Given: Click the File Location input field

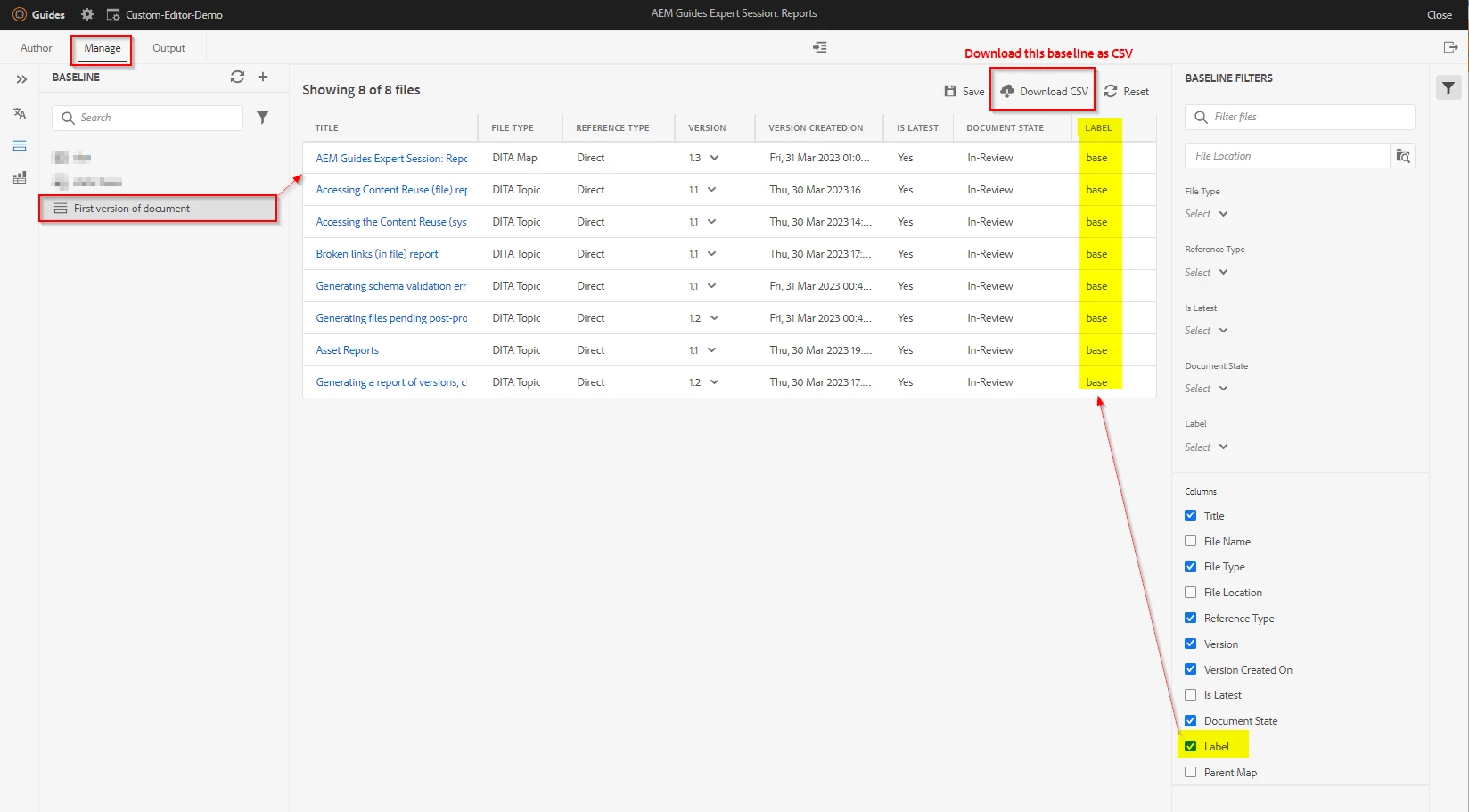Looking at the screenshot, I should pyautogui.click(x=1287, y=156).
